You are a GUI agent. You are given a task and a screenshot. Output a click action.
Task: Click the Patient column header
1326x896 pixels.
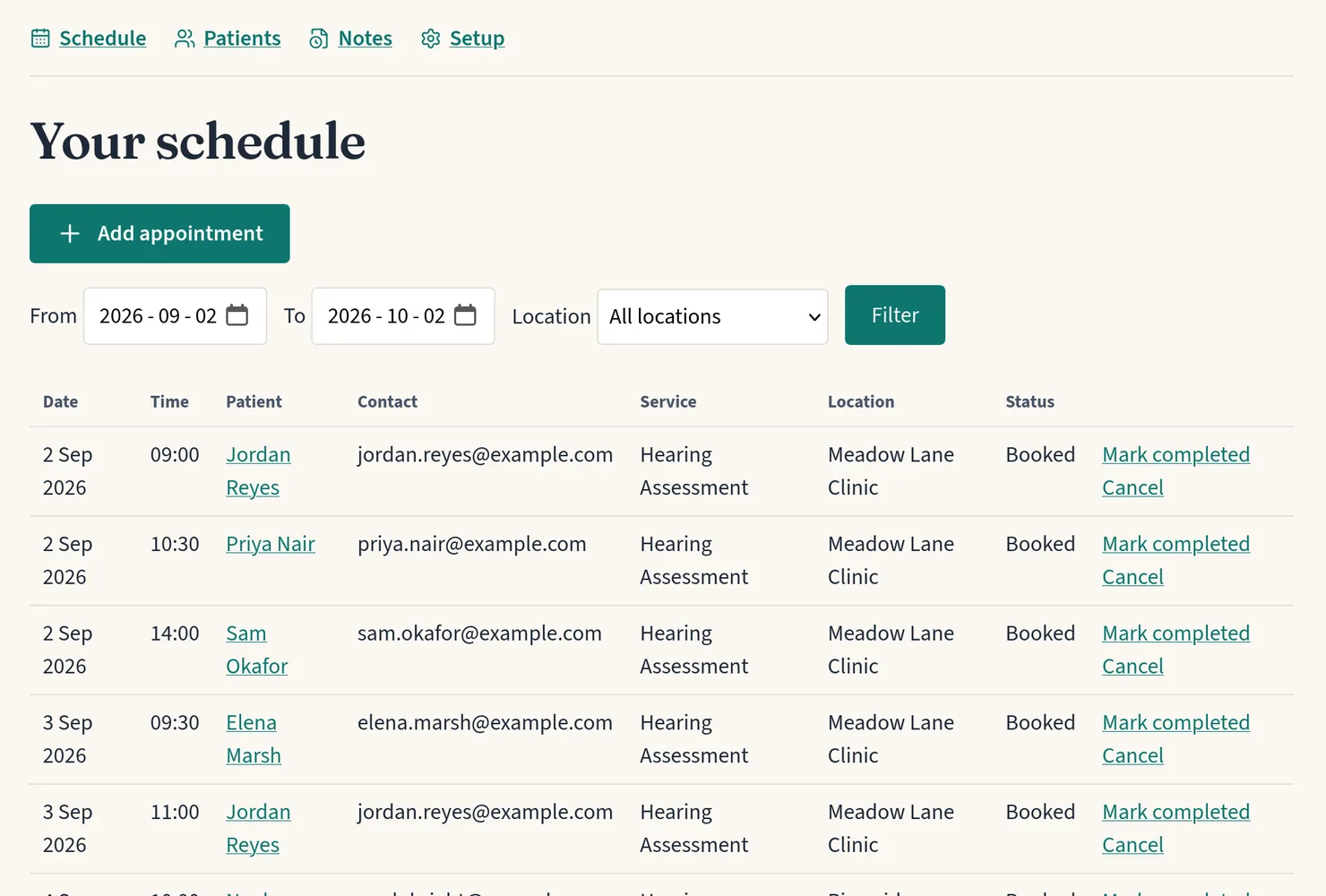click(254, 402)
